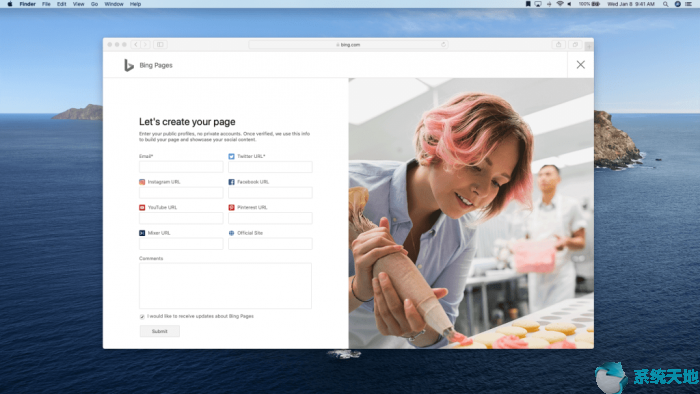This screenshot has width=700, height=394.
Task: Open the Window menu
Action: [114, 4]
